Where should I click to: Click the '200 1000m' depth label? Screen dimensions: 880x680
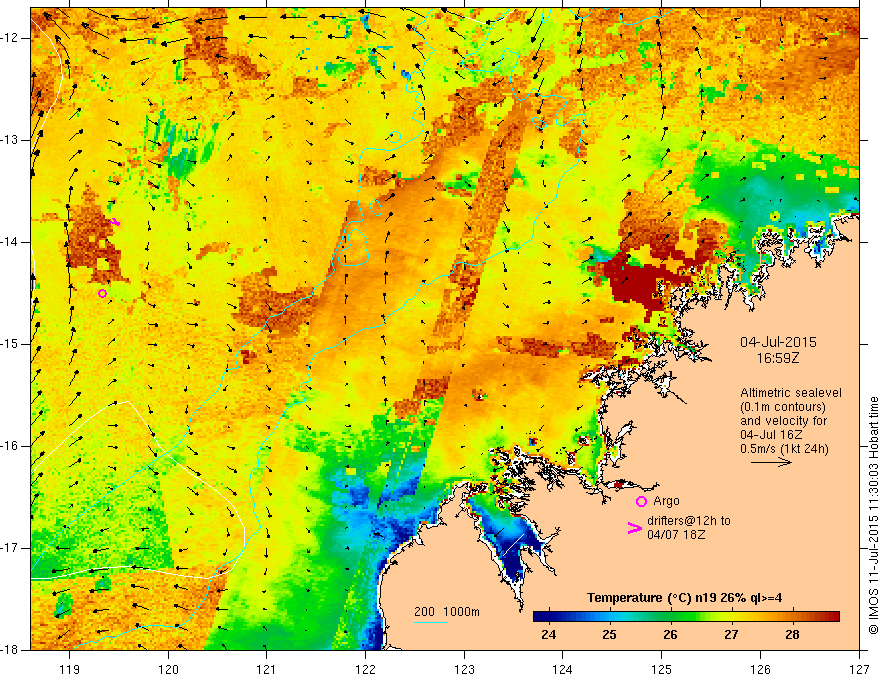(x=447, y=612)
